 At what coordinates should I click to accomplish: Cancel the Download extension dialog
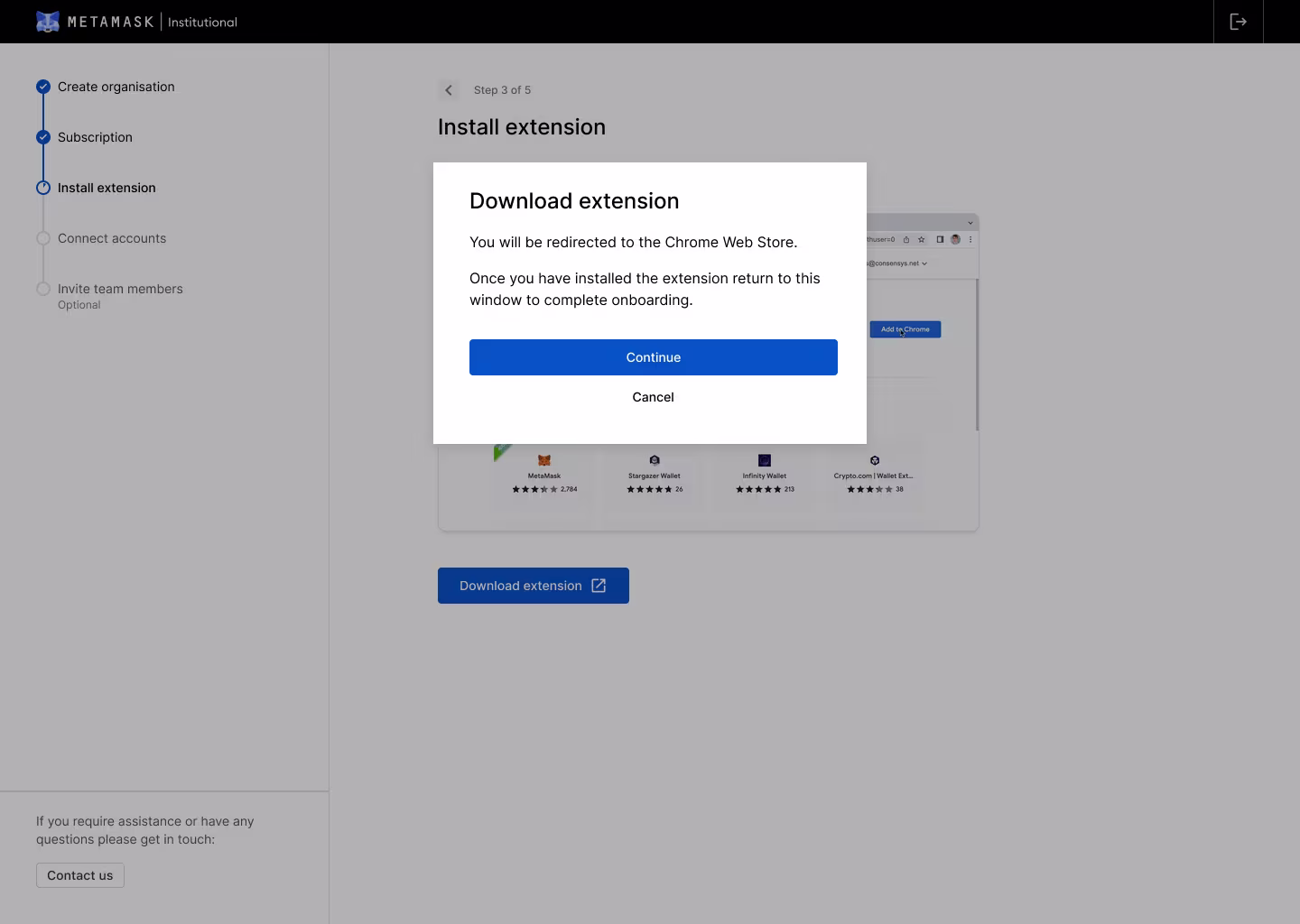coord(654,397)
